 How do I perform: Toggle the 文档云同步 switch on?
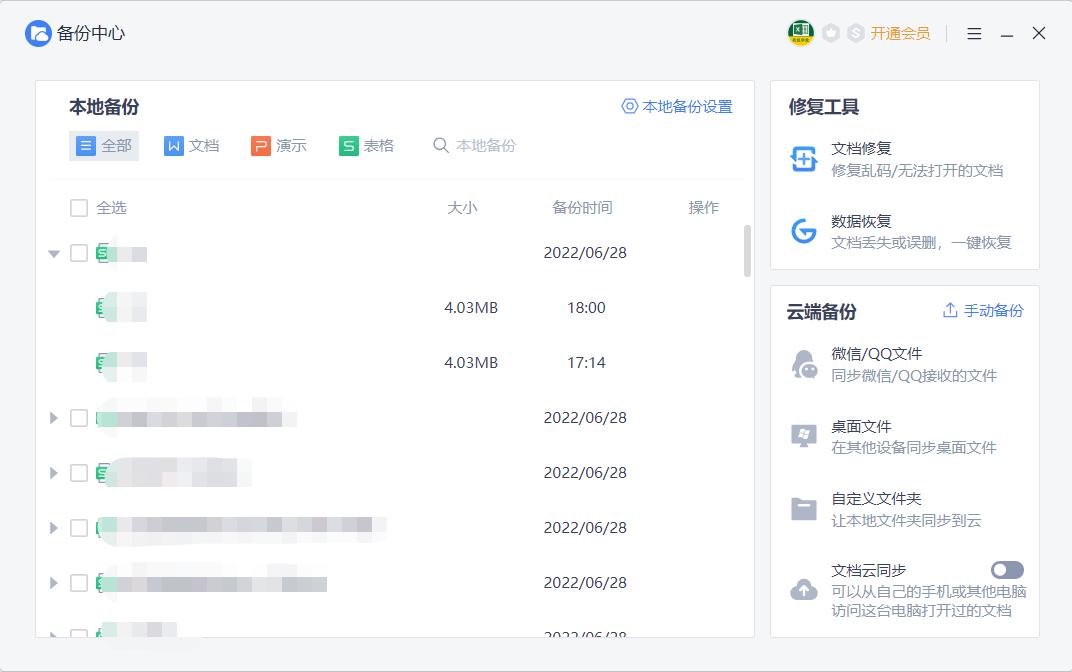click(1007, 568)
